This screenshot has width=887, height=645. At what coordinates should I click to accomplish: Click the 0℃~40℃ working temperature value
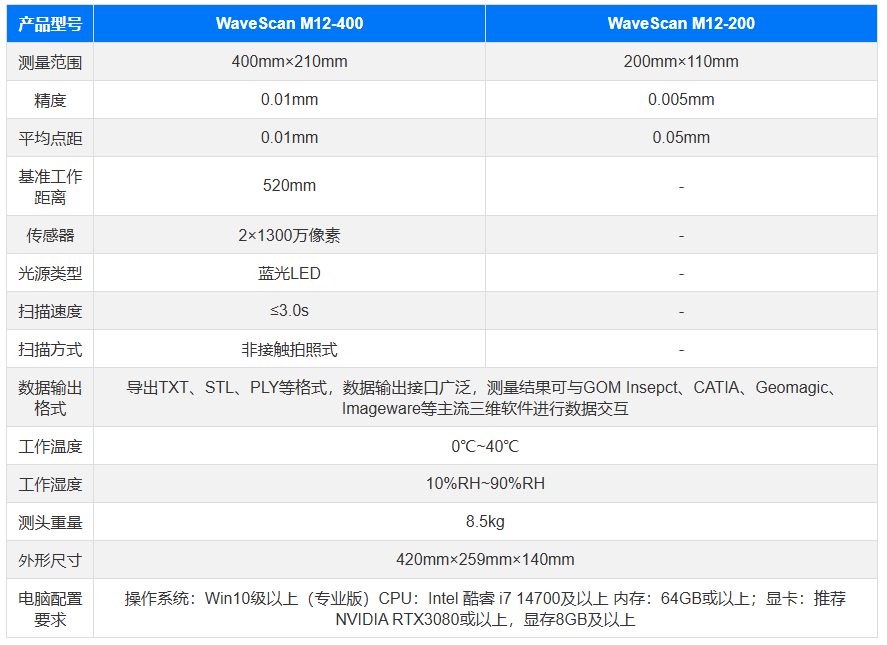coord(485,446)
